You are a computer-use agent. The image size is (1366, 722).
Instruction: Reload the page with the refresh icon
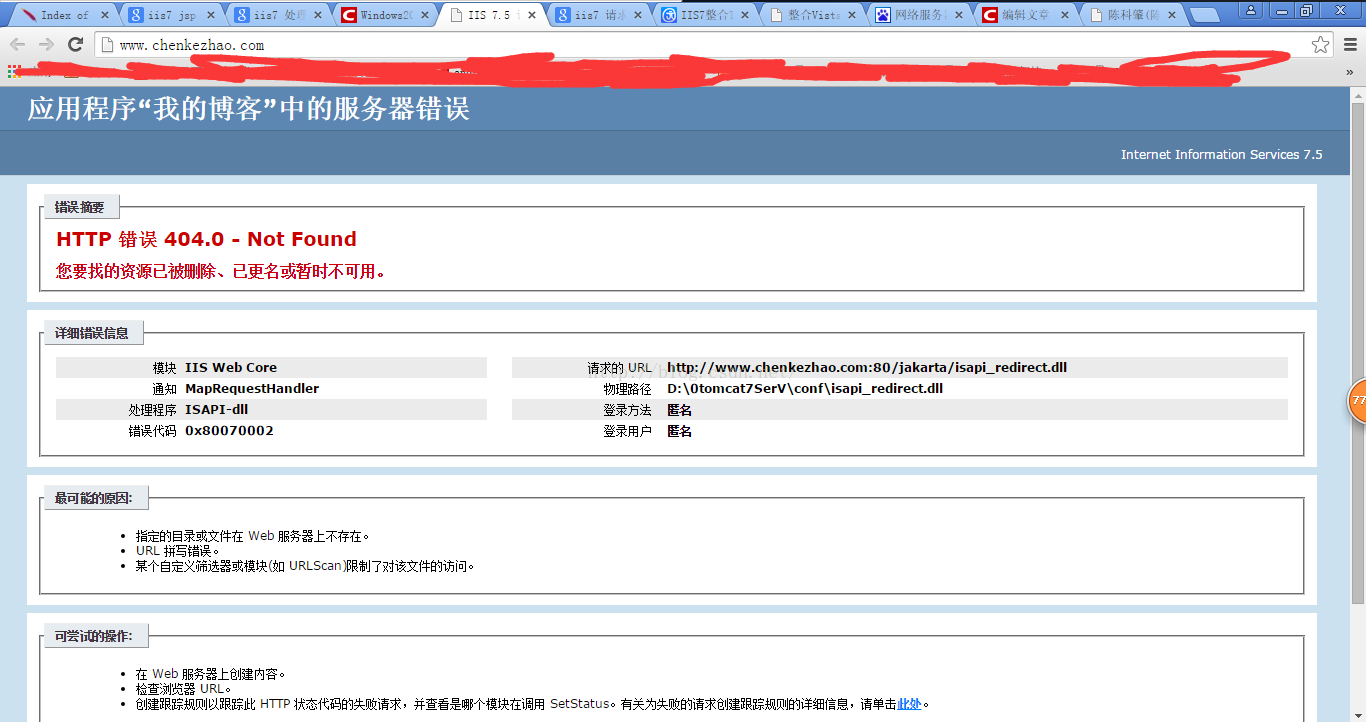pyautogui.click(x=75, y=44)
